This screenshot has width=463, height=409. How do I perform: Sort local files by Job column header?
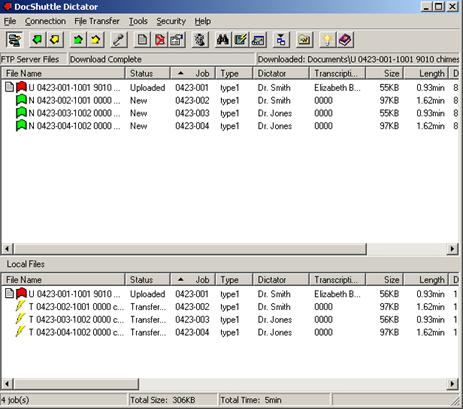(193, 280)
